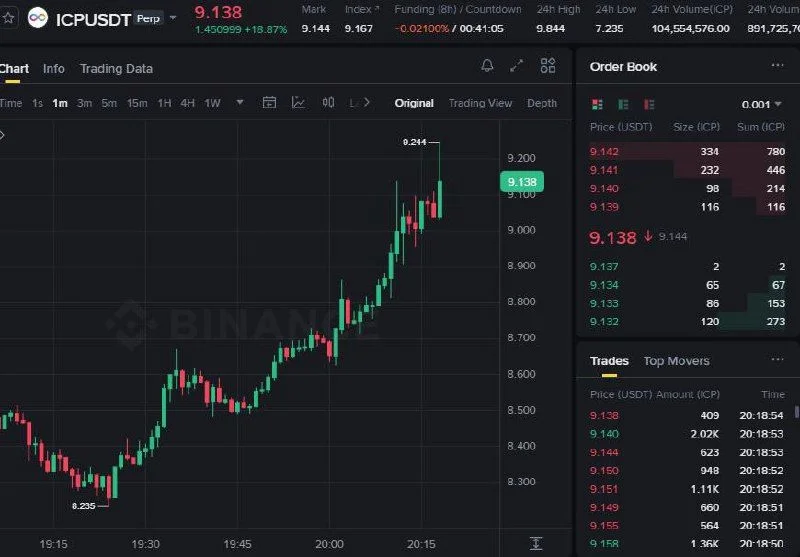The height and width of the screenshot is (557, 800).
Task: Select 1m time interval
Action: (60, 103)
